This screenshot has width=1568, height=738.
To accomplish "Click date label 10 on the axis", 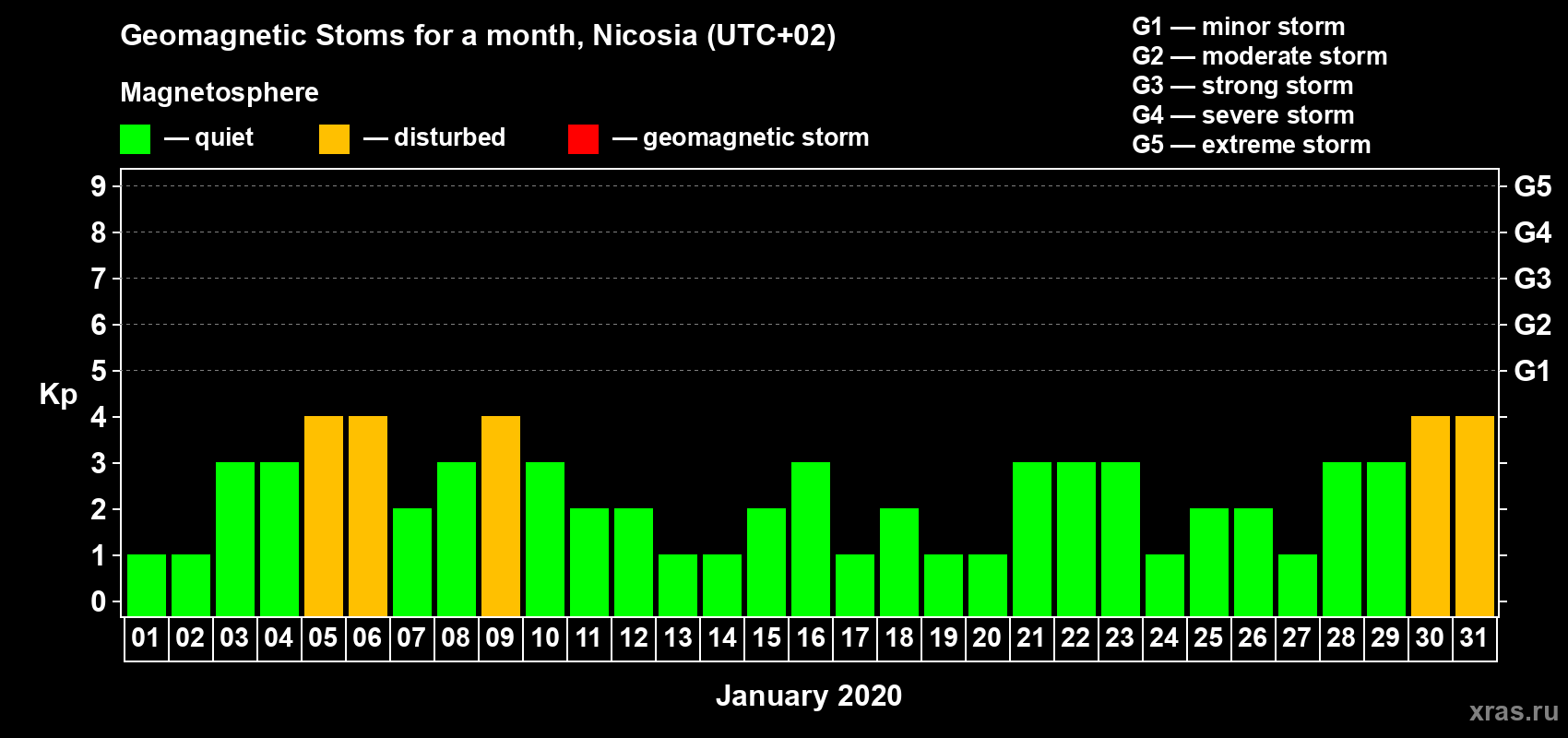I will pyautogui.click(x=545, y=638).
